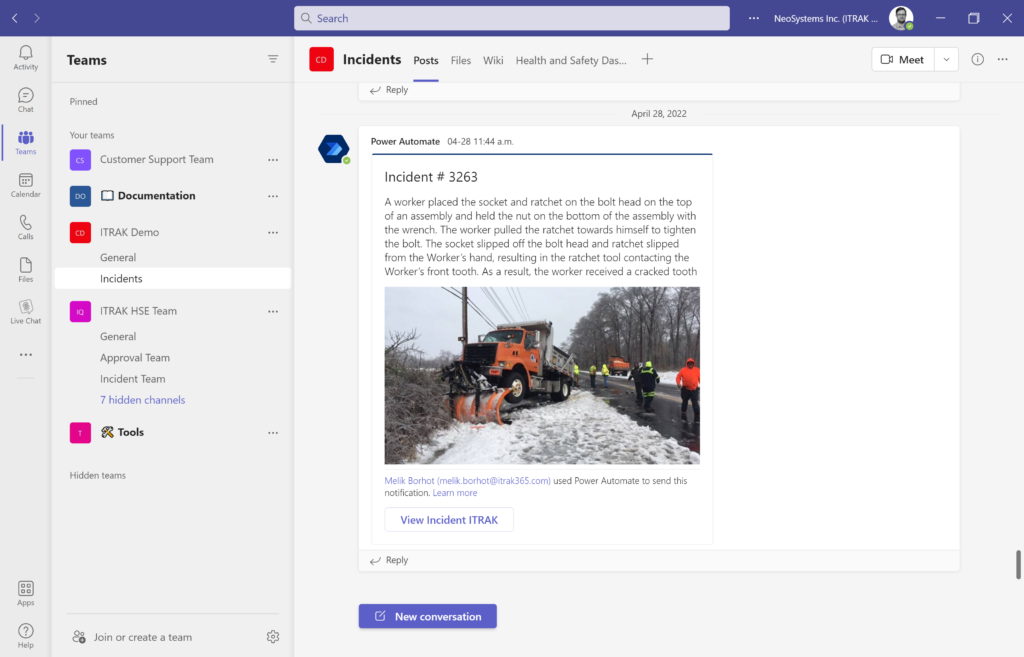Click the Power Automate bot avatar
Screen dimensions: 1024x657
[334, 148]
